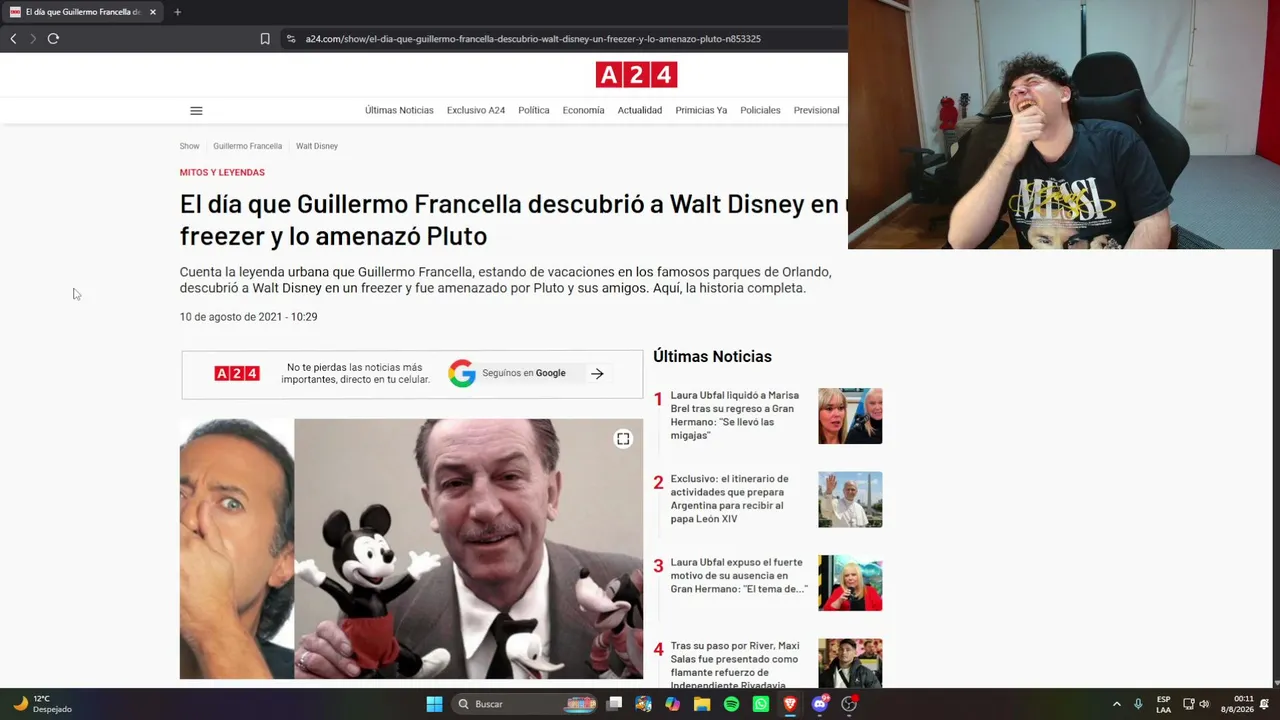Open File Explorer from the taskbar

702,704
